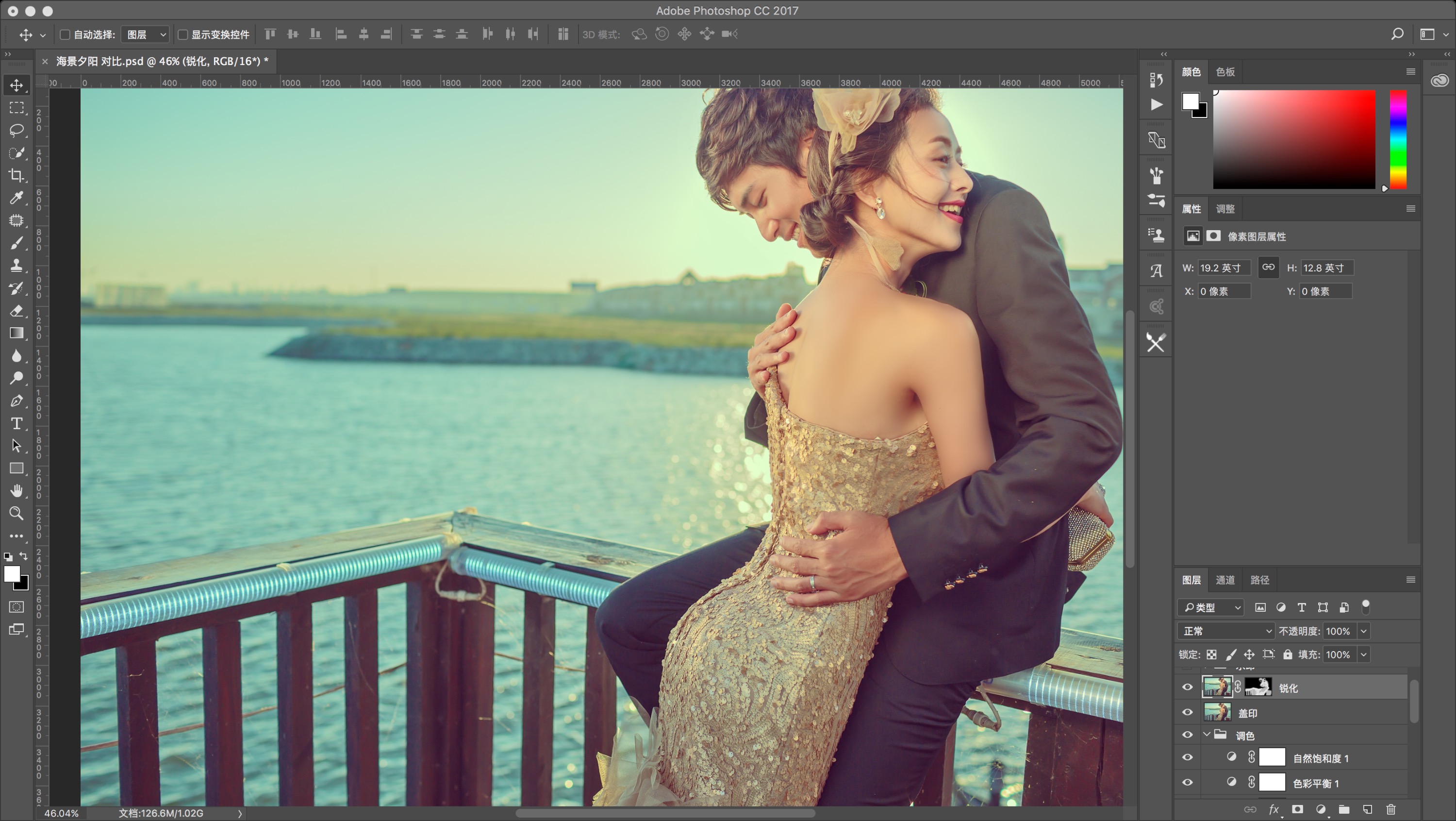Open the 填充 slider dropdown arrow
Viewport: 1456px width, 821px height.
click(x=1363, y=655)
